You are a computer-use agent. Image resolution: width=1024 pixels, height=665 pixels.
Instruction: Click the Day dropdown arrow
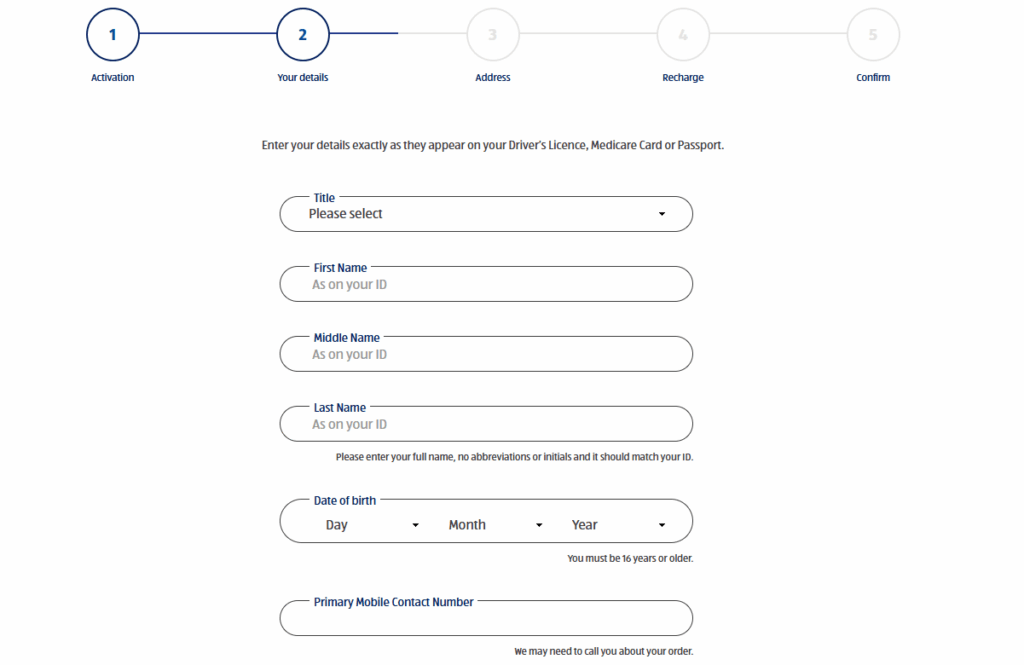pos(417,524)
